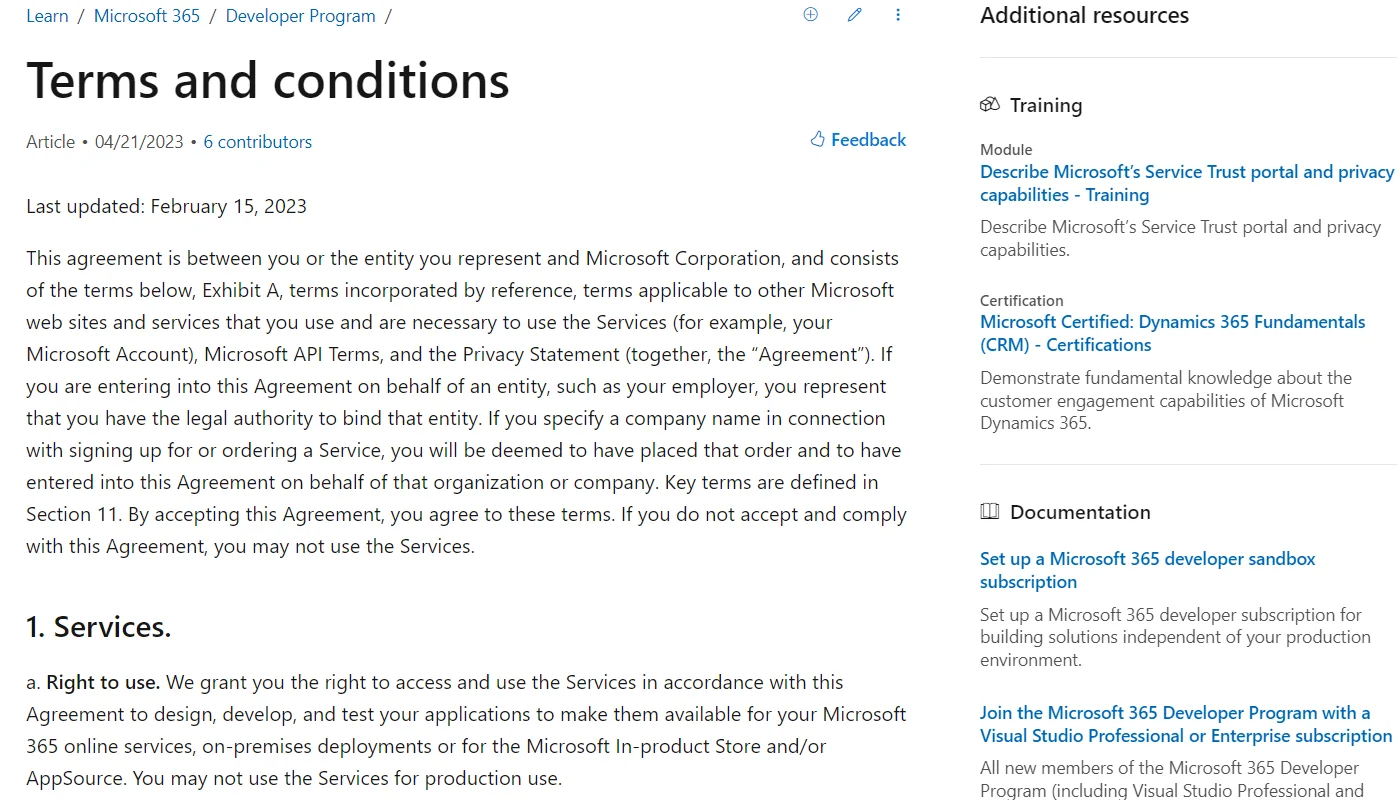Click the Documentation book icon in the sidebar

coord(989,511)
